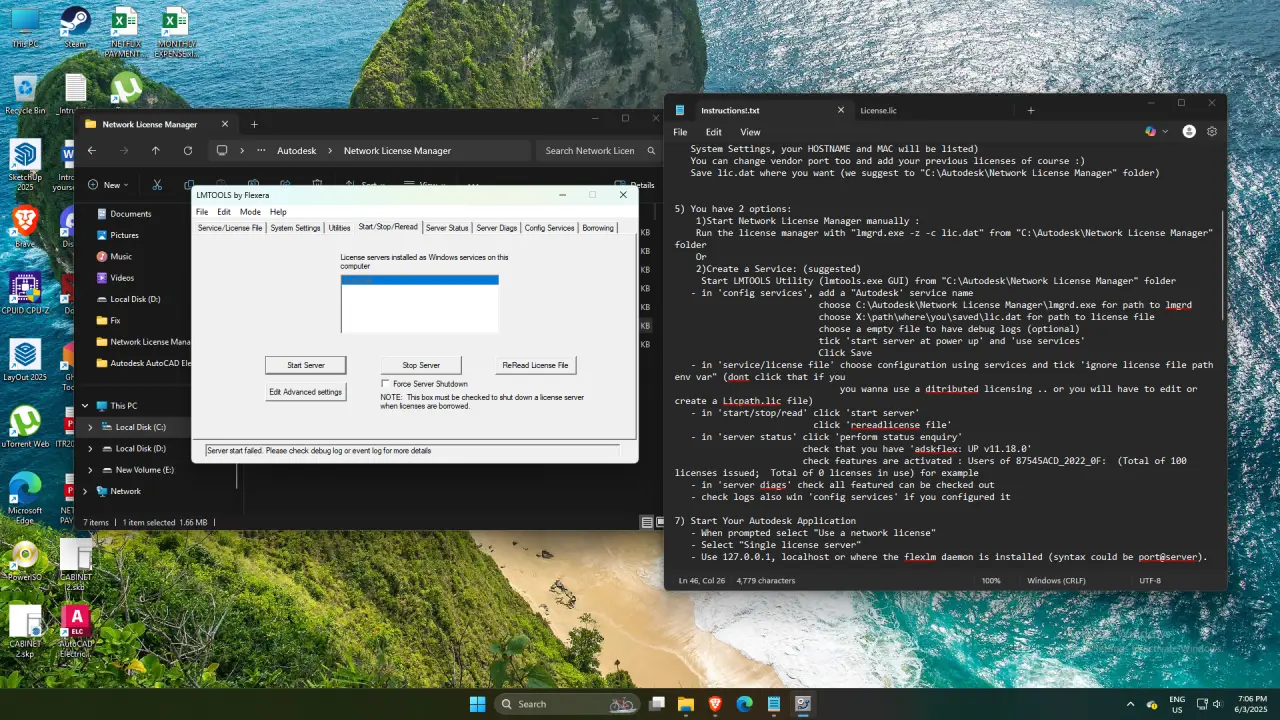Open the Notepad View menu

[750, 132]
